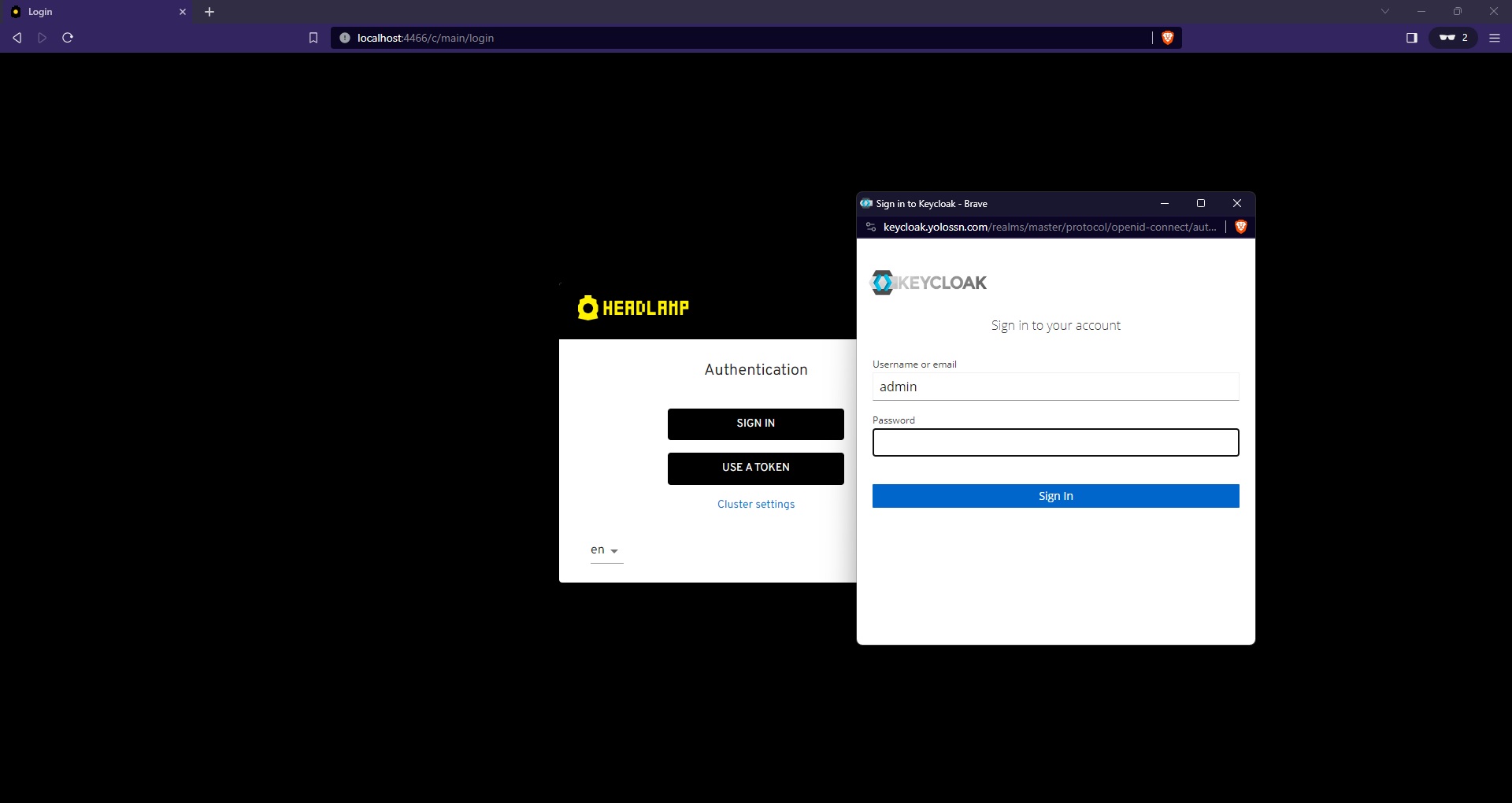
Task: Open the Brave hamburger menu
Action: (x=1495, y=38)
